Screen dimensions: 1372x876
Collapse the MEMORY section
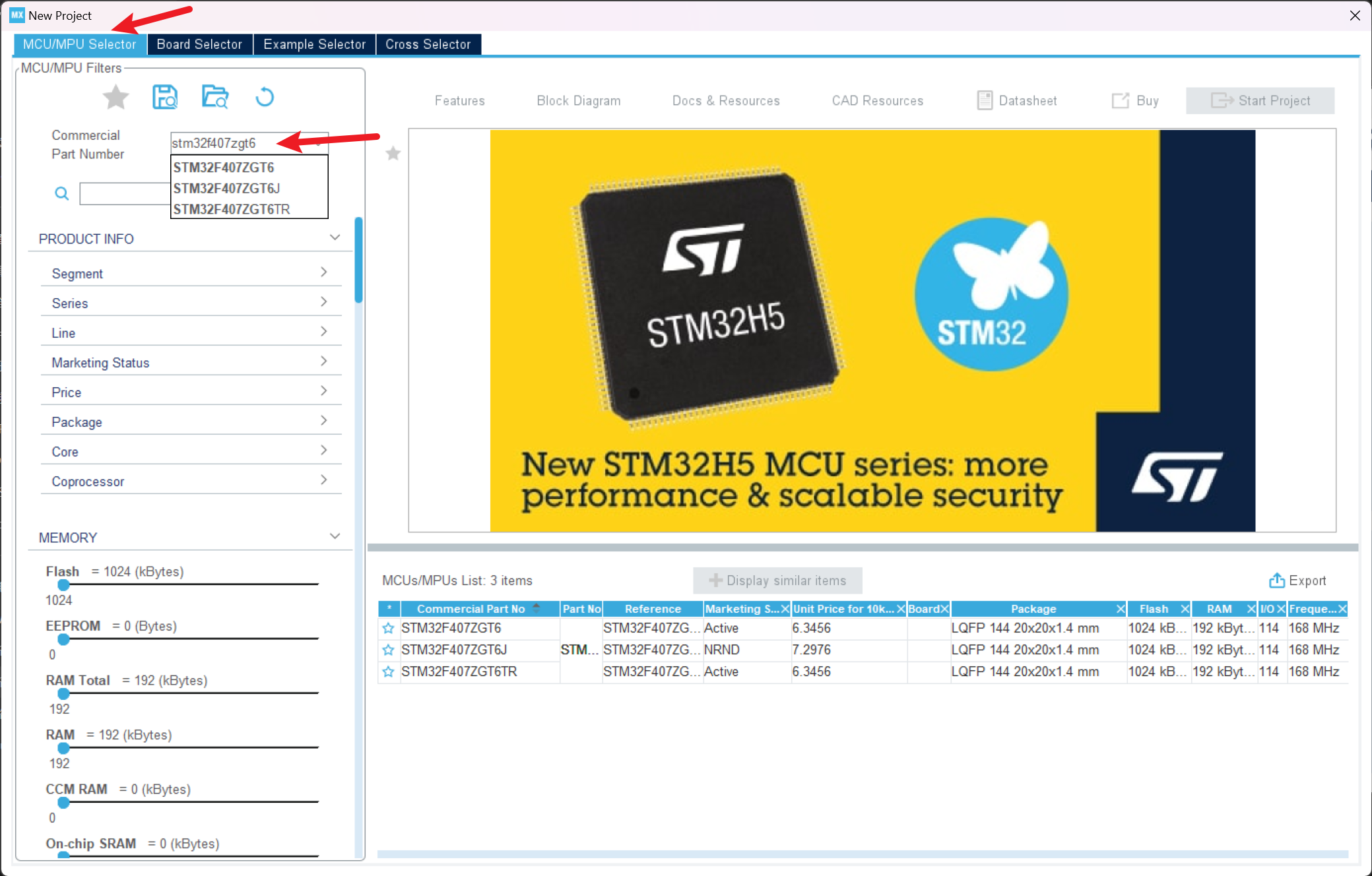pyautogui.click(x=335, y=536)
